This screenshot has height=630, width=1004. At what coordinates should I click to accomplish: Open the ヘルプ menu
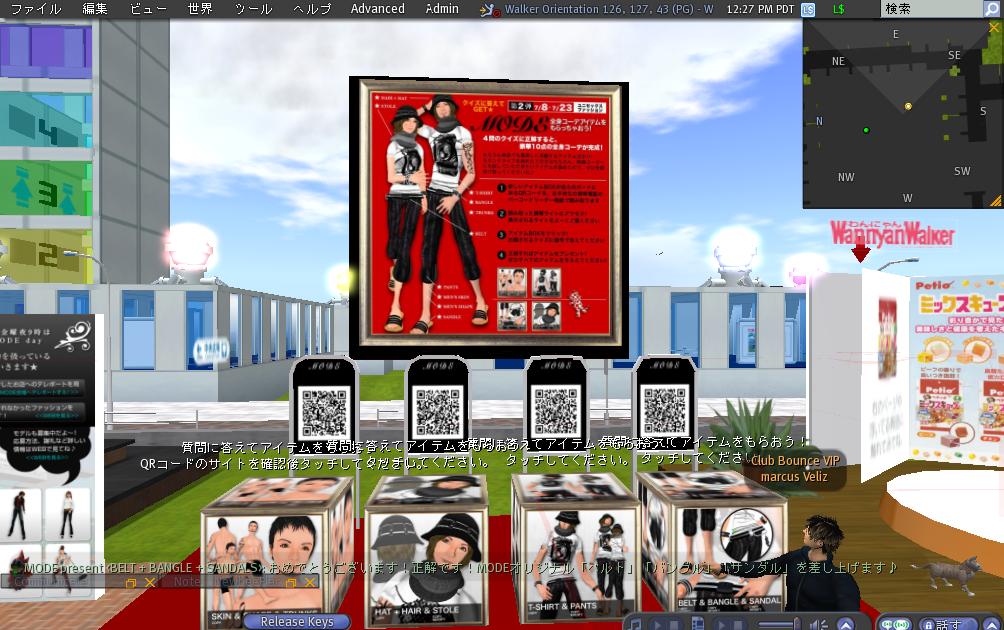(x=312, y=9)
